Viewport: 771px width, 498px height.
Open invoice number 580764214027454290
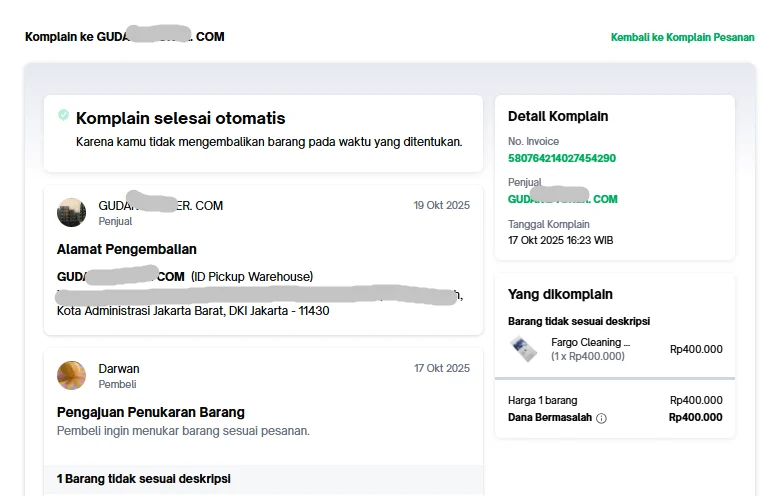pos(561,158)
